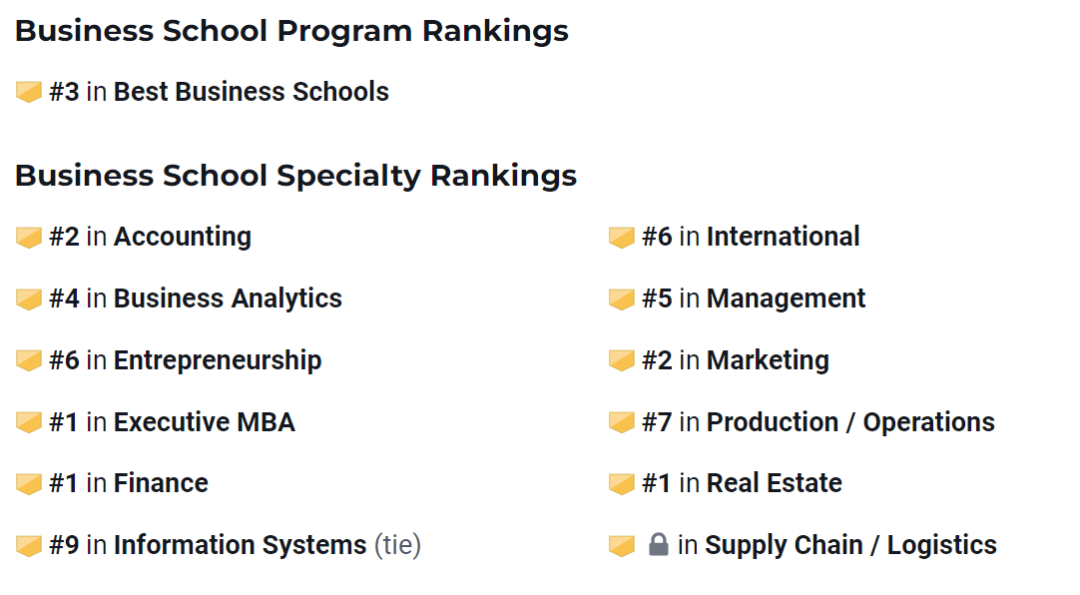Open the Finance specialty ranking

(160, 483)
